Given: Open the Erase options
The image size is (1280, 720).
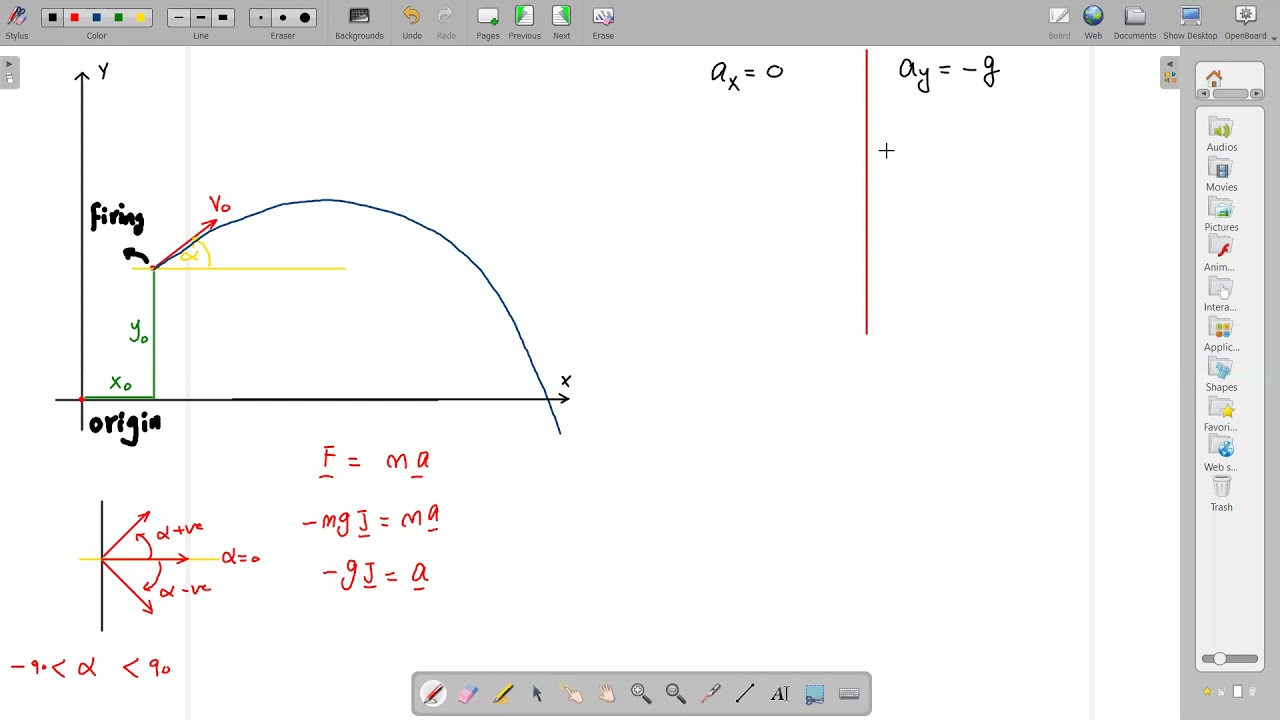Looking at the screenshot, I should coord(603,22).
